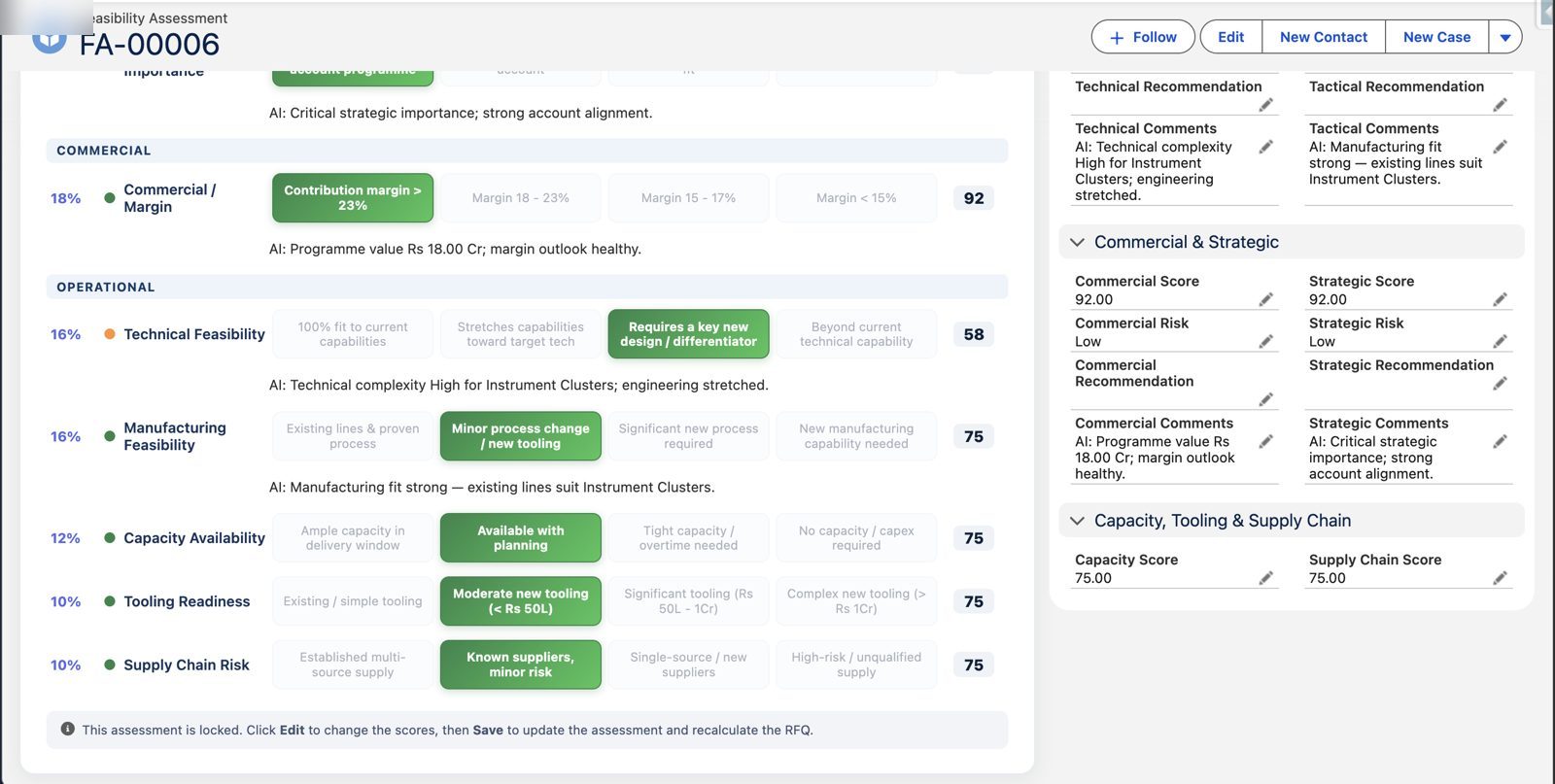
Task: Click the 12% weight for Capacity Availability
Action: pos(66,538)
